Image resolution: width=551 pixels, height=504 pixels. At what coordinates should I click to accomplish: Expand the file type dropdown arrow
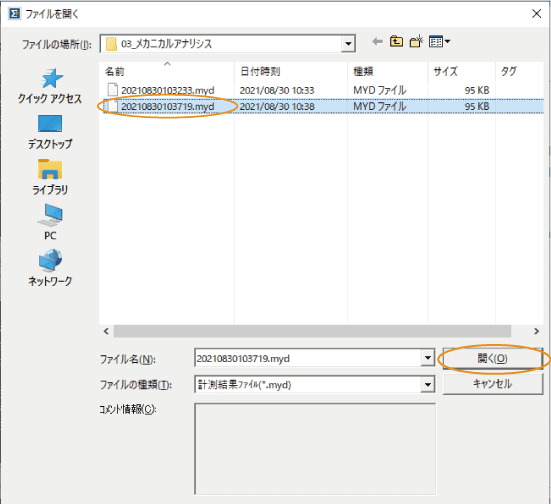tap(428, 385)
